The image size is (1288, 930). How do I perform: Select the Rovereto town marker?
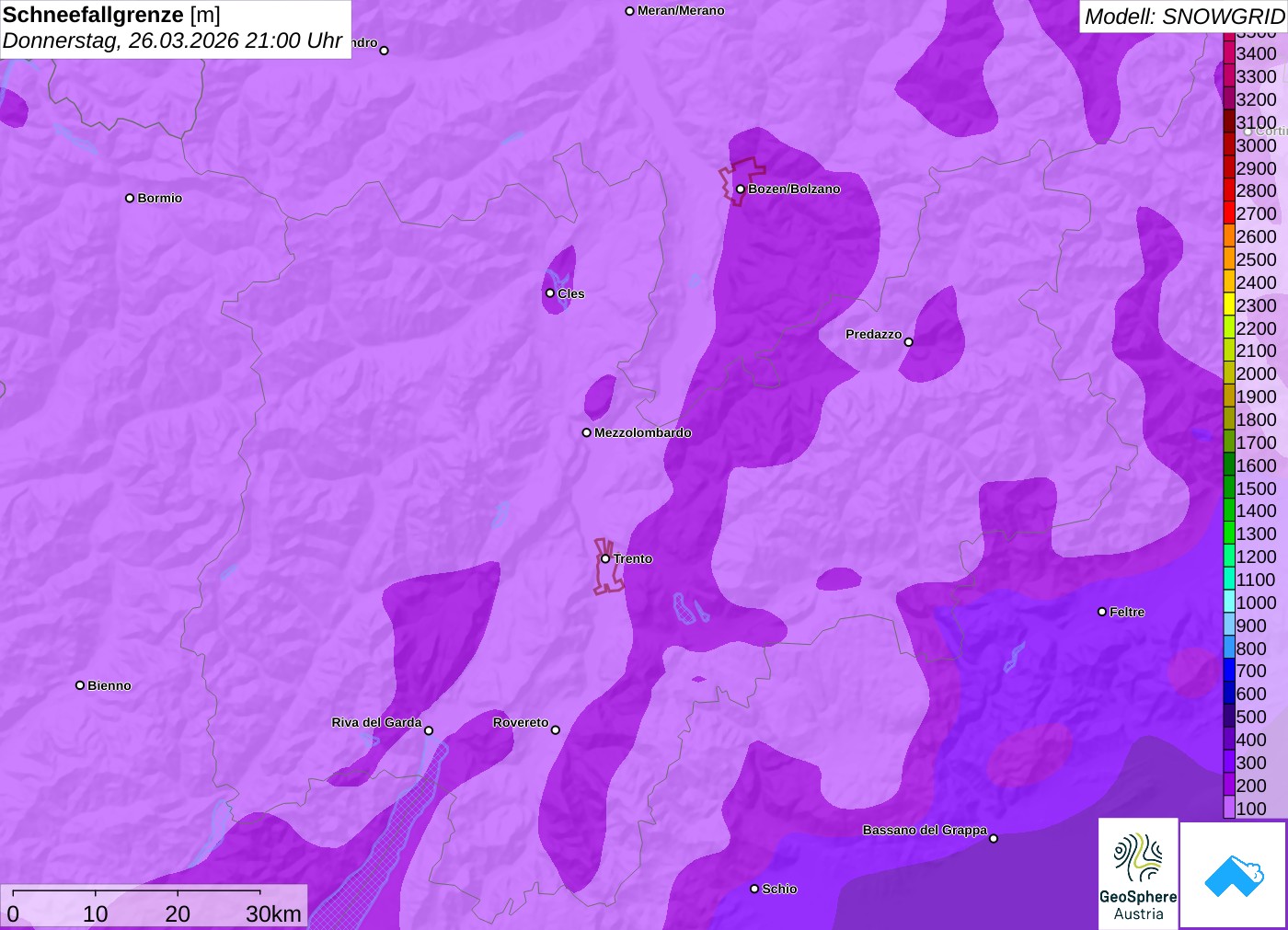(x=556, y=730)
